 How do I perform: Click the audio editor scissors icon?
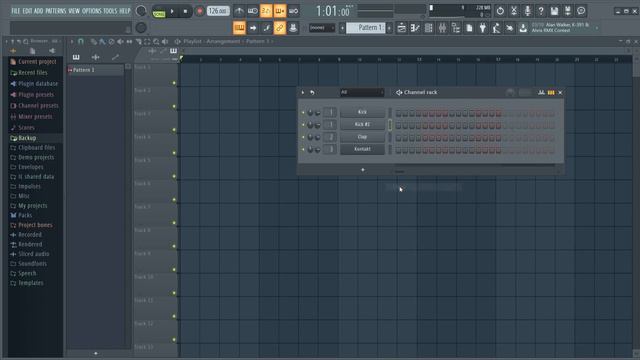tap(514, 11)
